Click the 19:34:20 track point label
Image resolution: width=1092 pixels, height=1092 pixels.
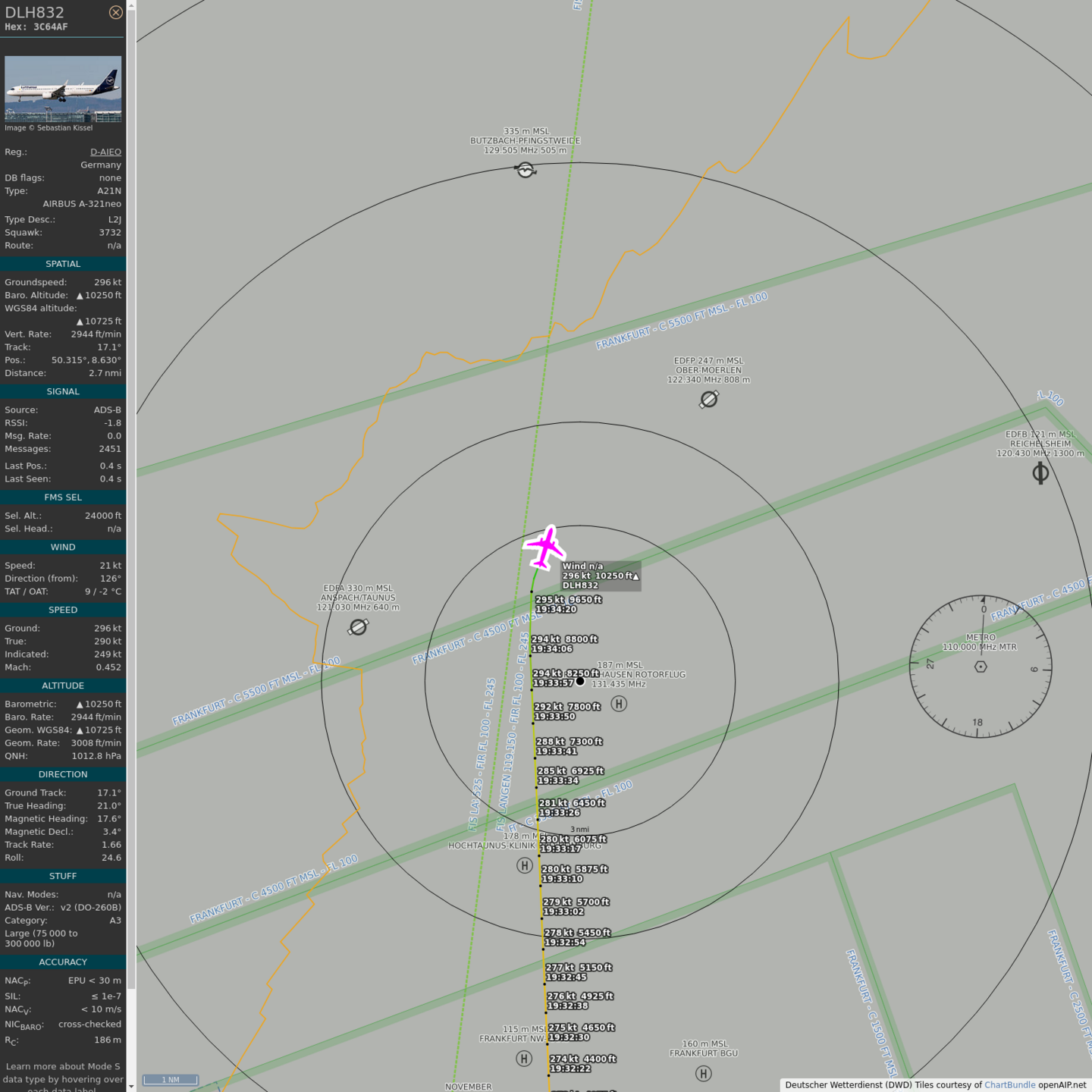click(557, 609)
